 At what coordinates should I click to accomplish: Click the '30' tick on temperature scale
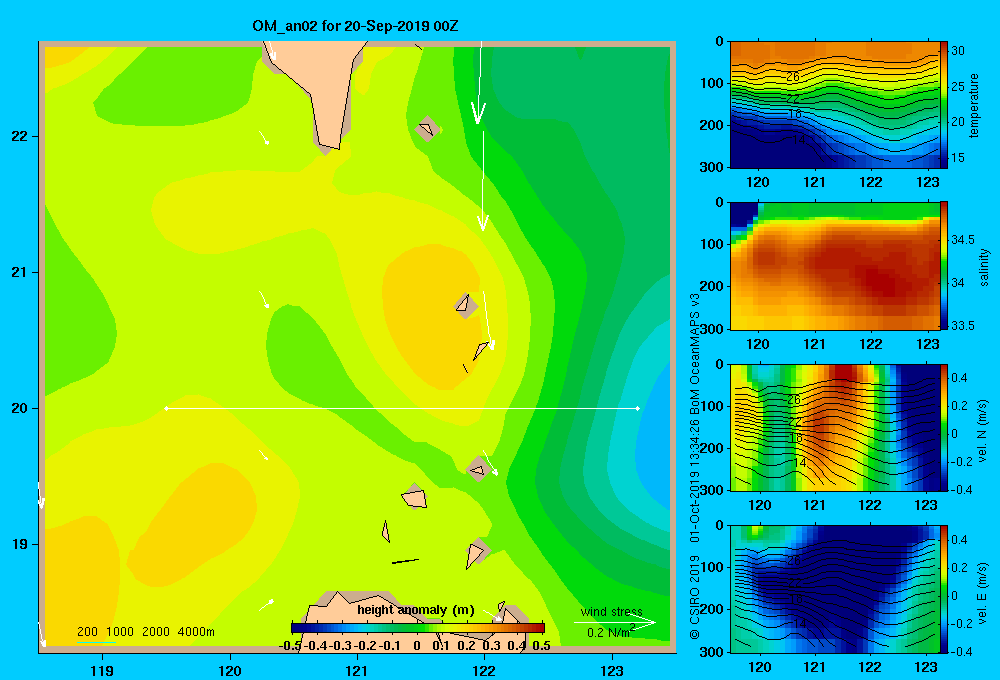(x=957, y=50)
